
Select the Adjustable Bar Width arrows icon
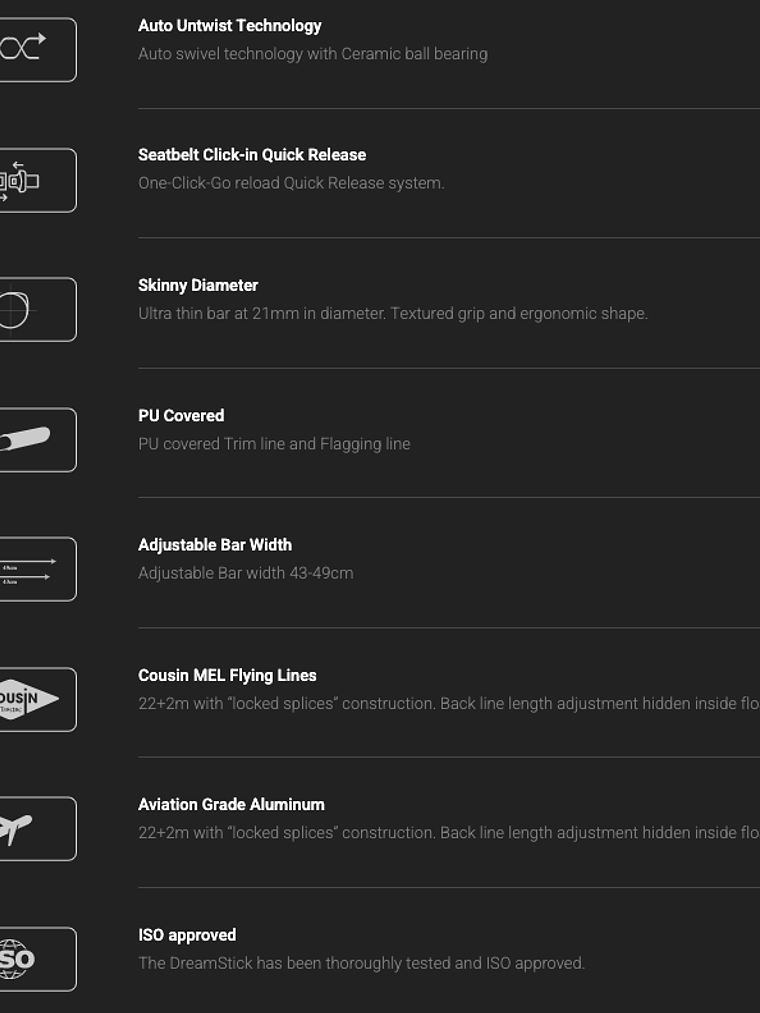[x=28, y=569]
